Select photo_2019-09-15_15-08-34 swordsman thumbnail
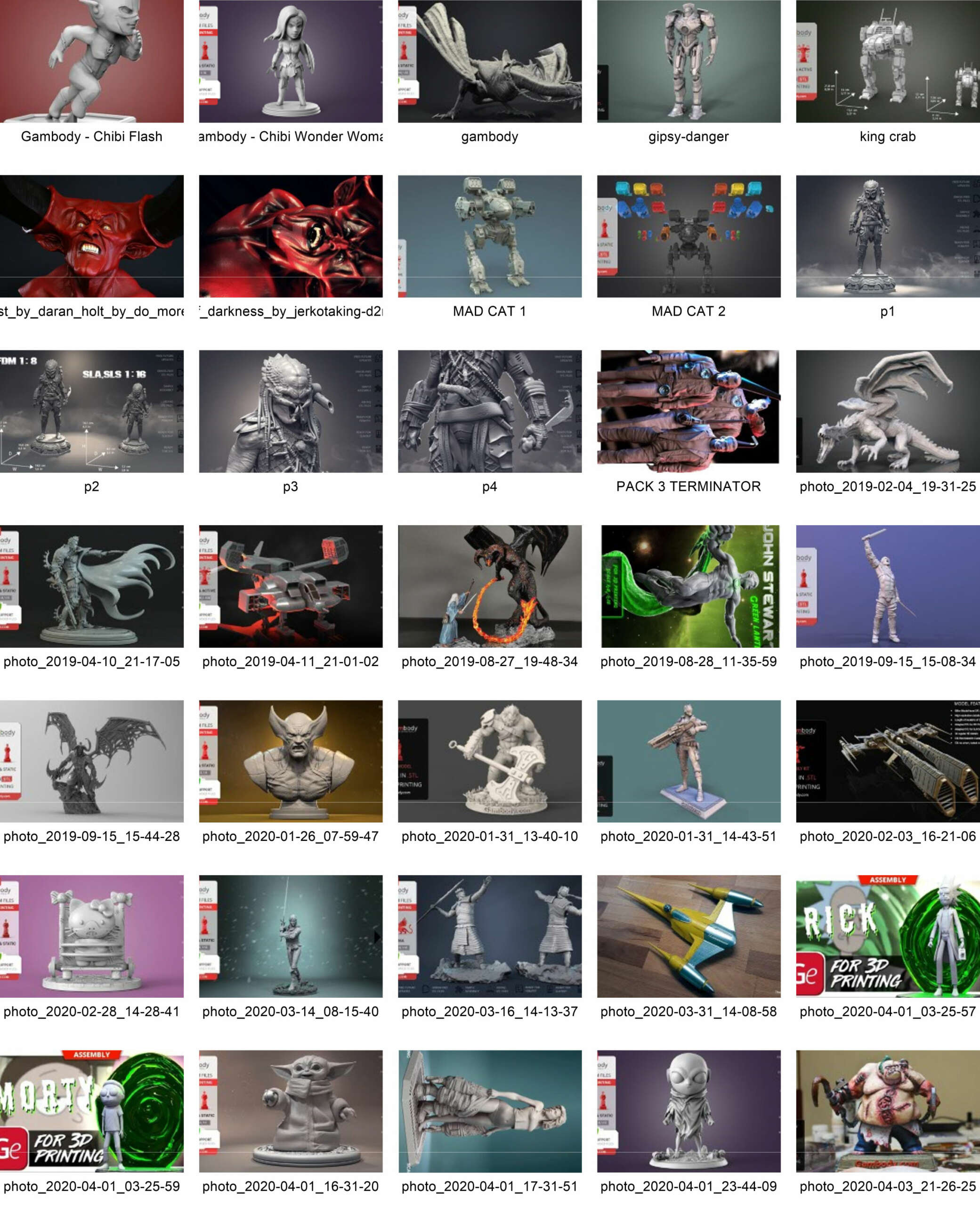Image resolution: width=980 pixels, height=1206 pixels. [888, 586]
